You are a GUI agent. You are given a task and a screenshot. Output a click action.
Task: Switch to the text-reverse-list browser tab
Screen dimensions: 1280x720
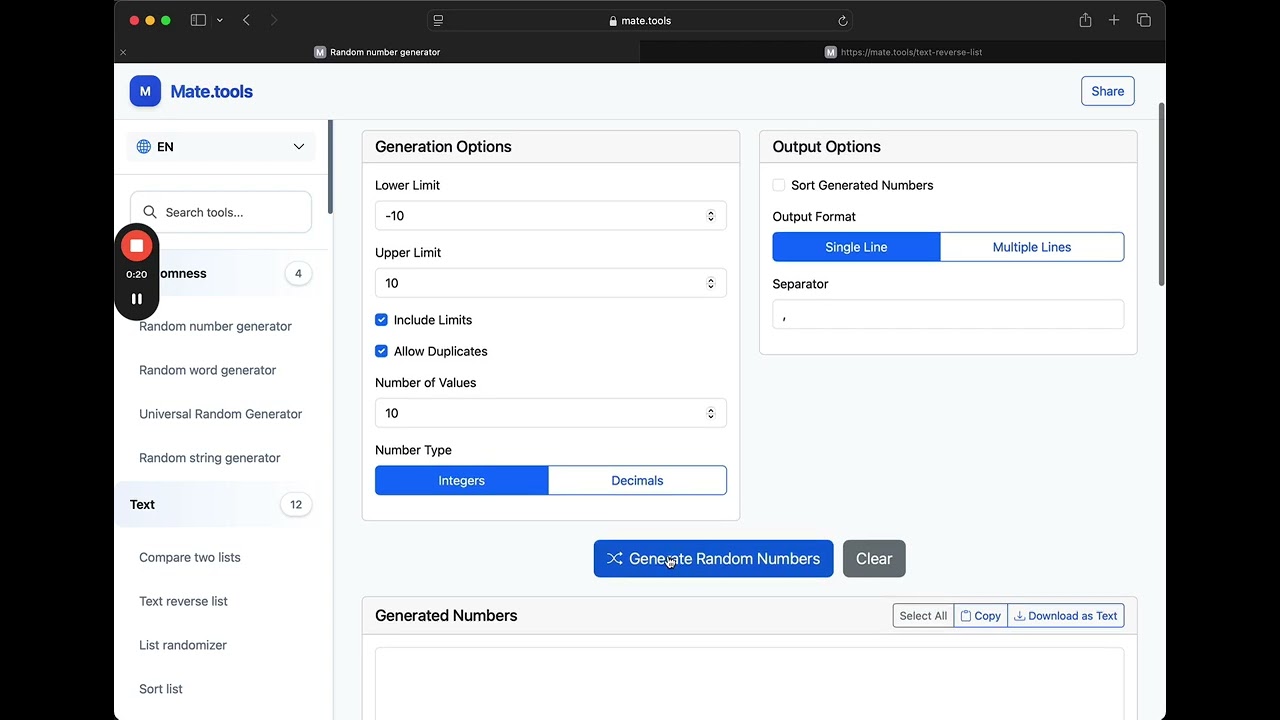(903, 52)
